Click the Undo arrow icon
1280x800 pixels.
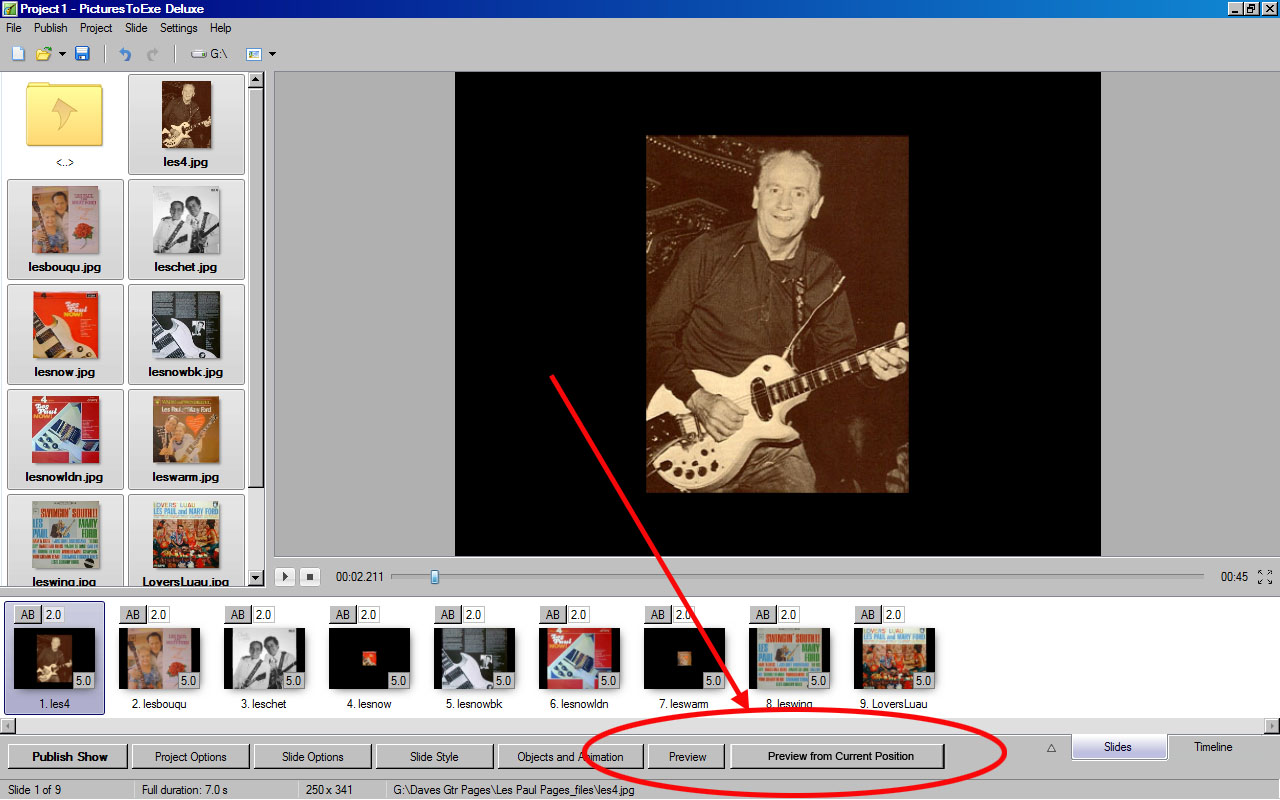tap(125, 54)
